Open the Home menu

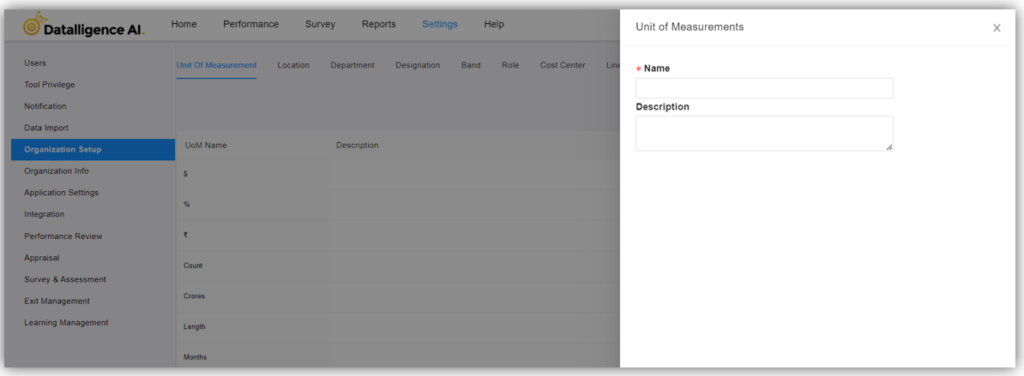tap(184, 24)
